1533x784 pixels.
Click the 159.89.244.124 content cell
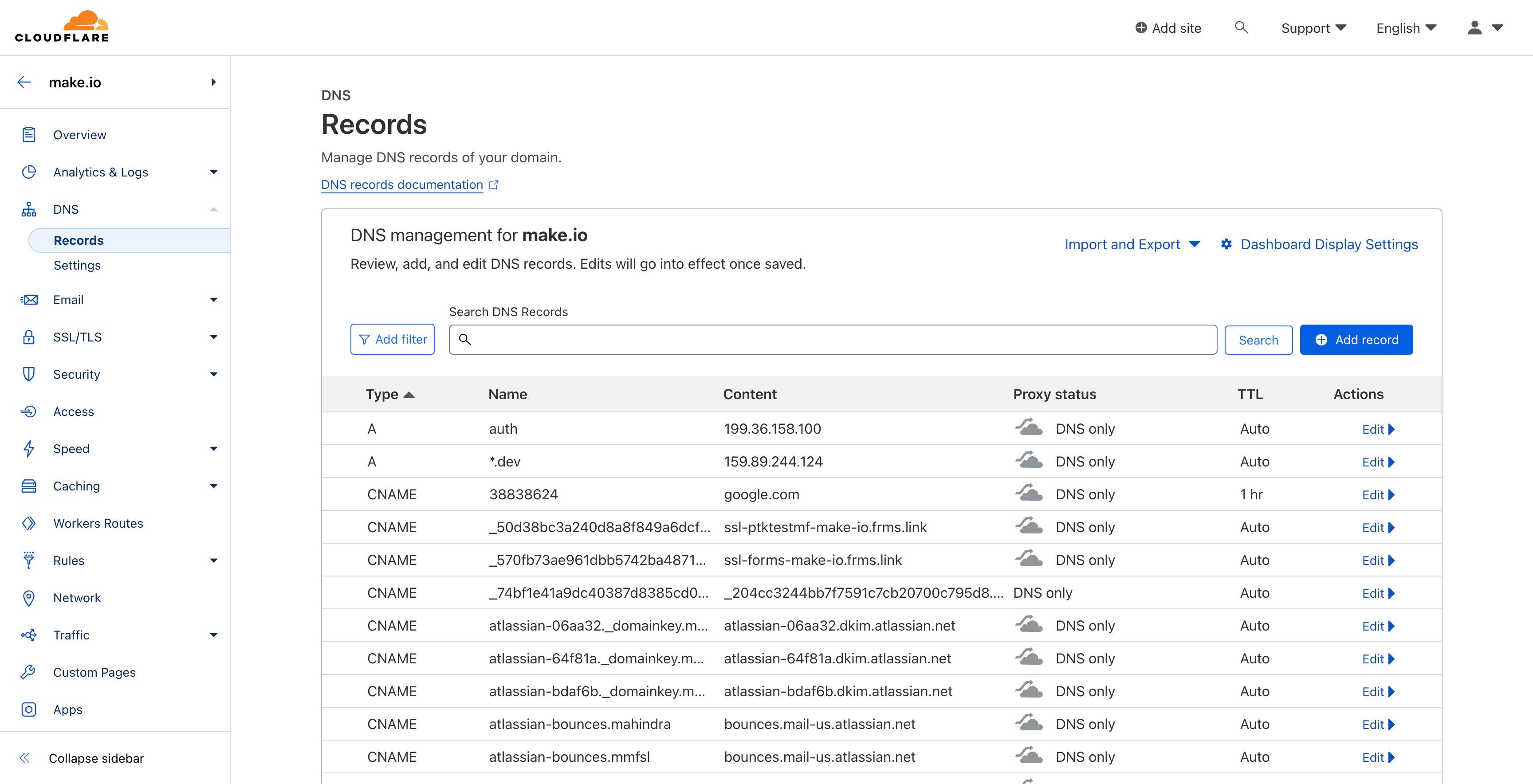point(773,462)
